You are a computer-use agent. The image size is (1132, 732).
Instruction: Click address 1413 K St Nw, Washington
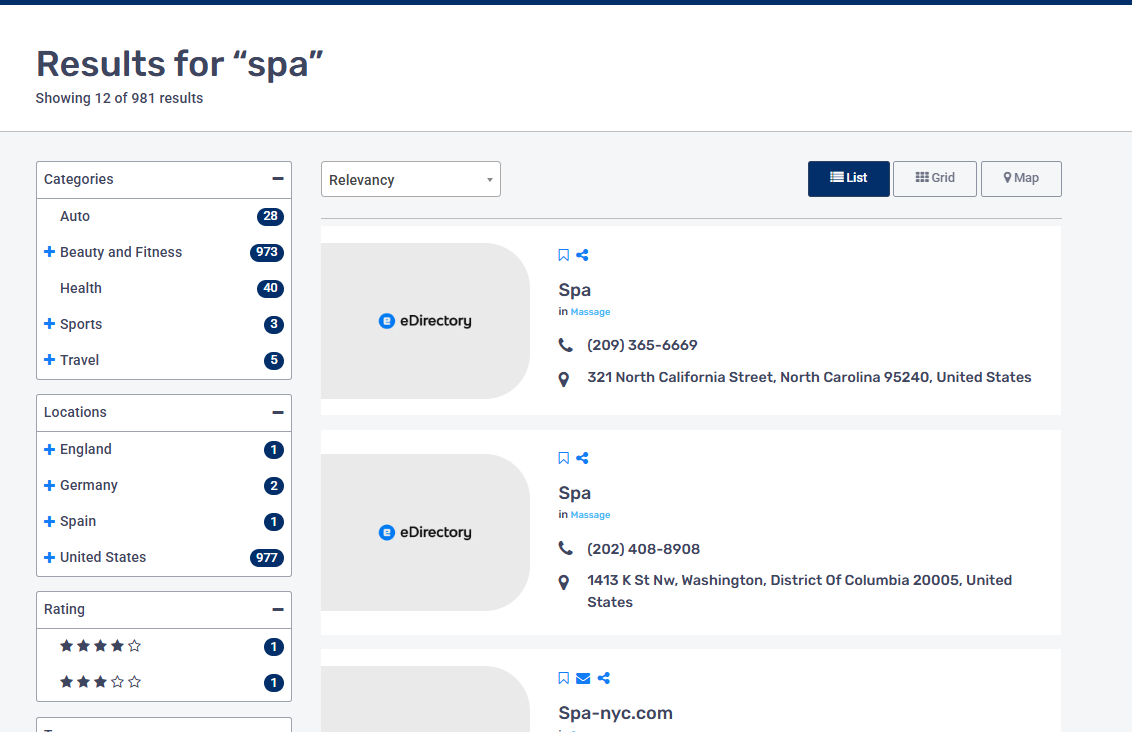pos(800,591)
